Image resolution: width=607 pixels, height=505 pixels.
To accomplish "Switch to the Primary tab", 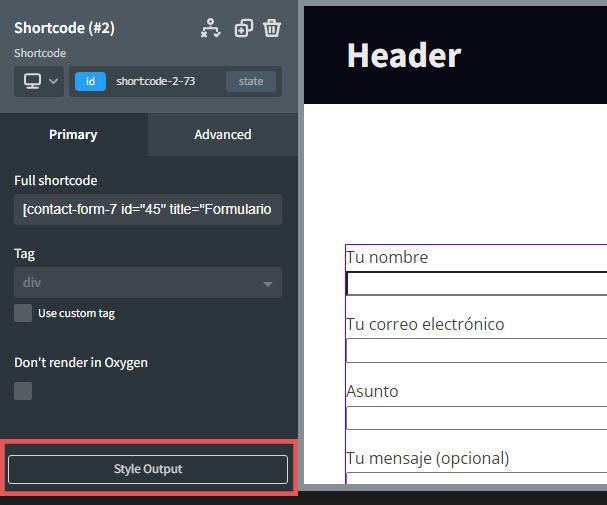I will (73, 134).
